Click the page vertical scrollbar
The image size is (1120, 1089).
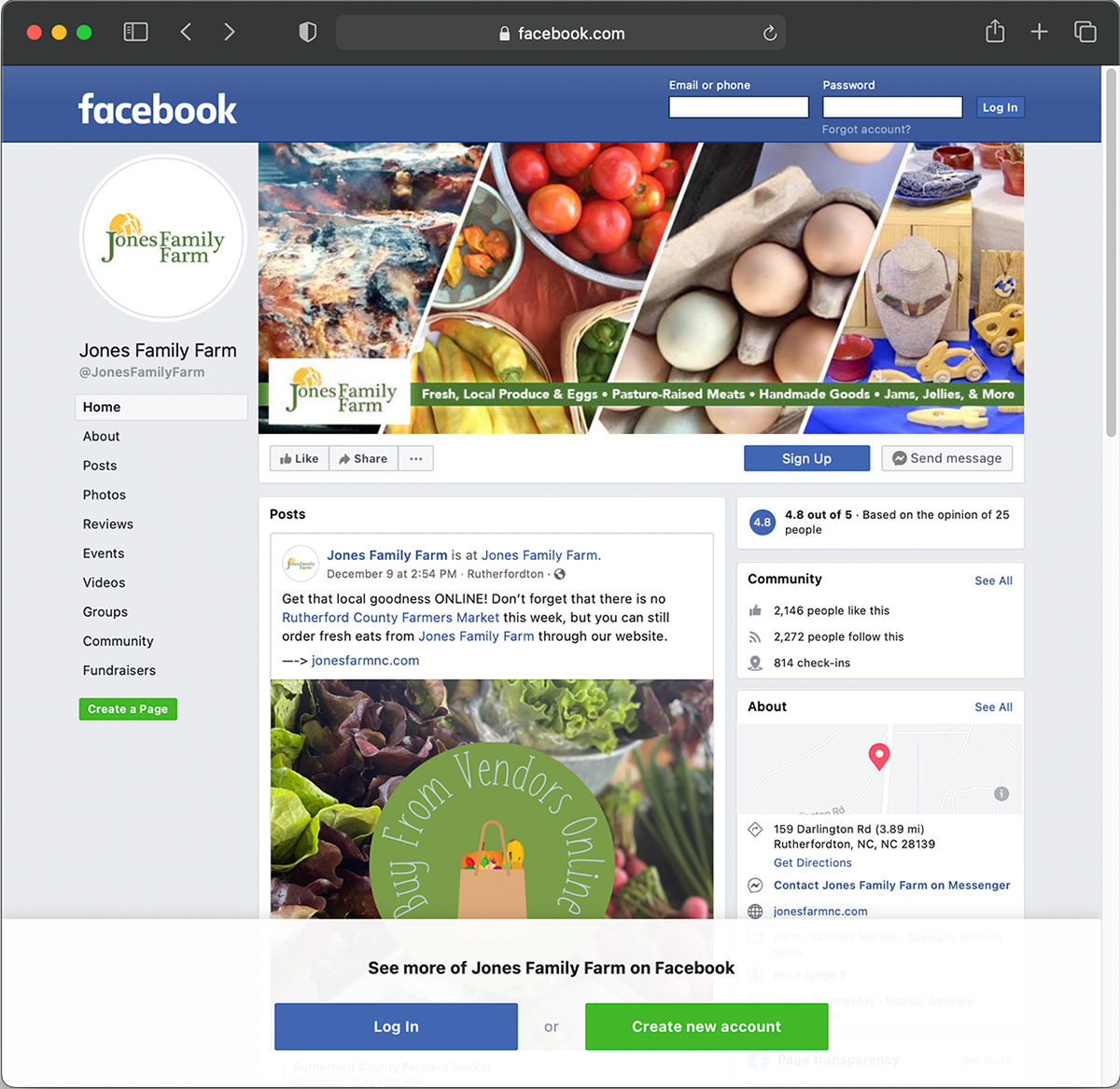click(x=1111, y=252)
